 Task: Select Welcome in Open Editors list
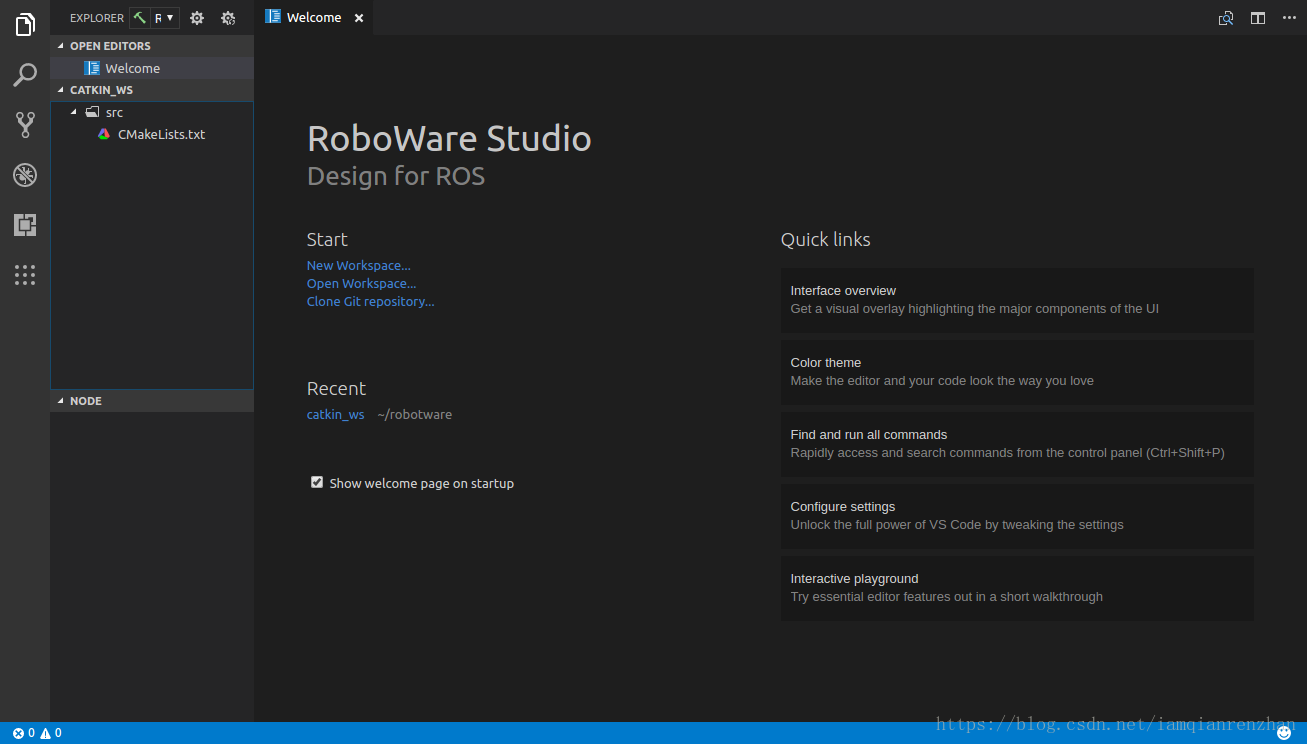[152, 68]
